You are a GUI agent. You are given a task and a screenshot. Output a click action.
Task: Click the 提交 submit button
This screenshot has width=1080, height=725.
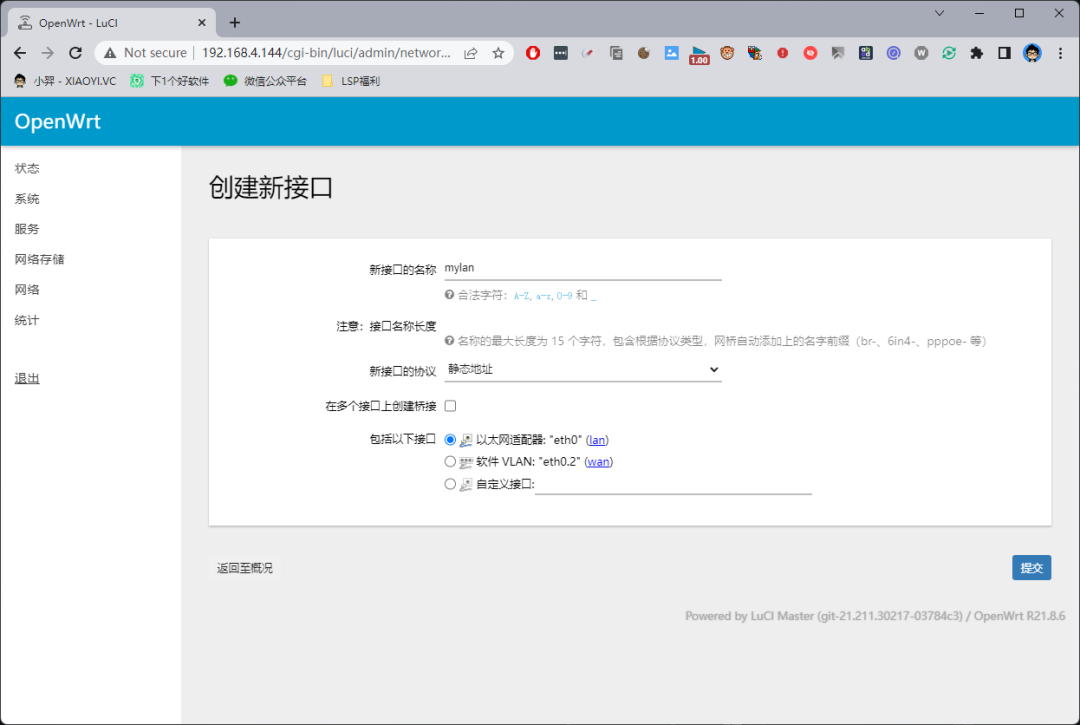pos(1031,568)
